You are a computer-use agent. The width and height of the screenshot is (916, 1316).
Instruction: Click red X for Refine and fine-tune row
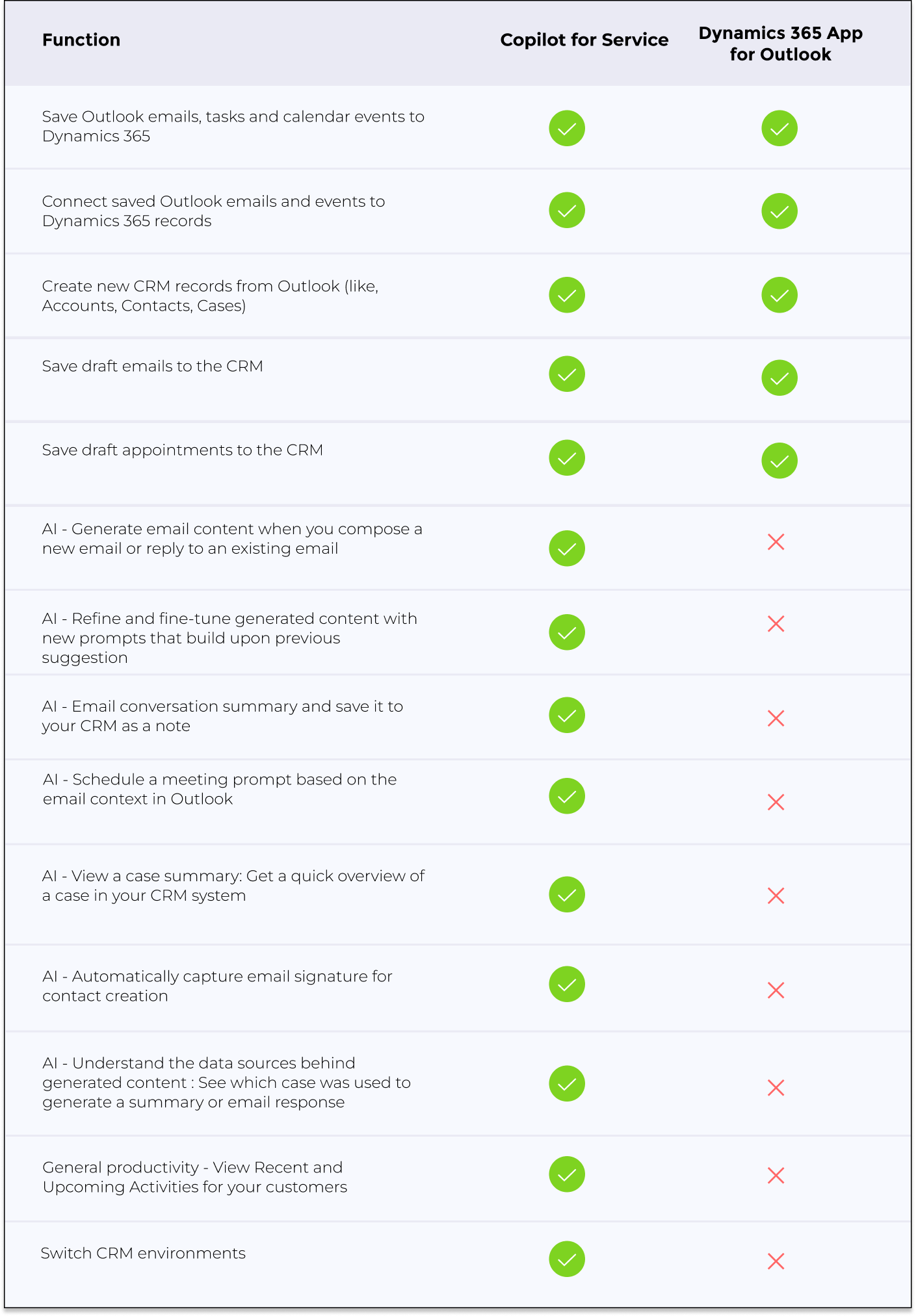tap(776, 624)
